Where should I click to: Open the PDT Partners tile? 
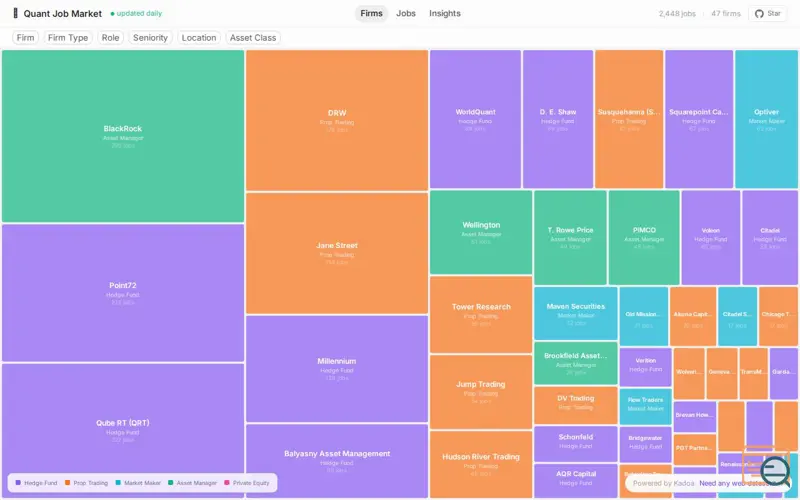click(x=694, y=449)
